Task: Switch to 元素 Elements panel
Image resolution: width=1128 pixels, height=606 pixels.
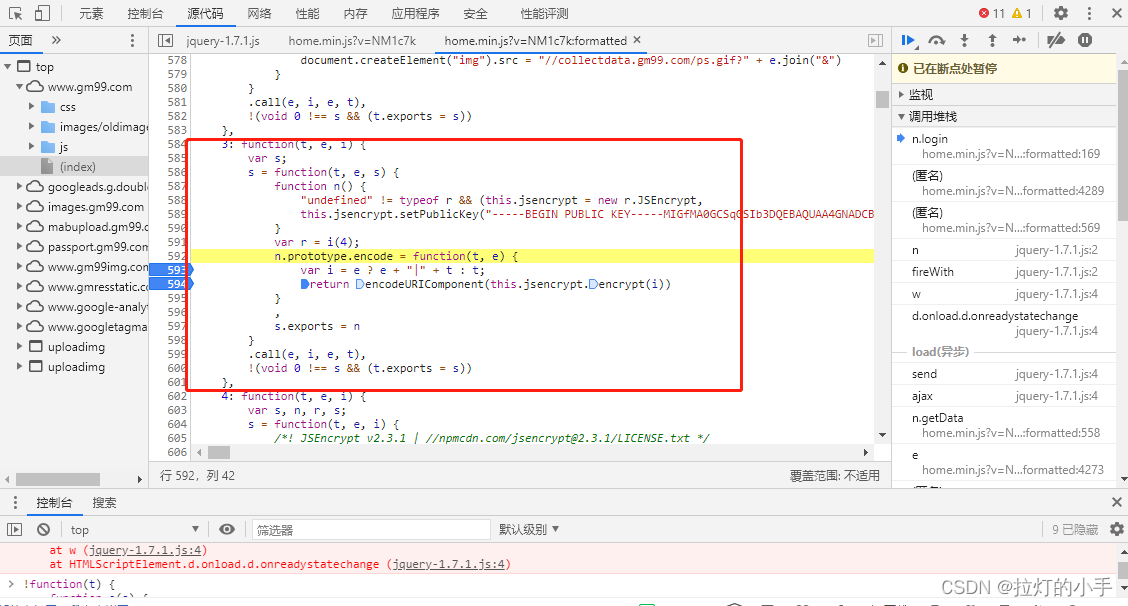Action: [x=91, y=14]
